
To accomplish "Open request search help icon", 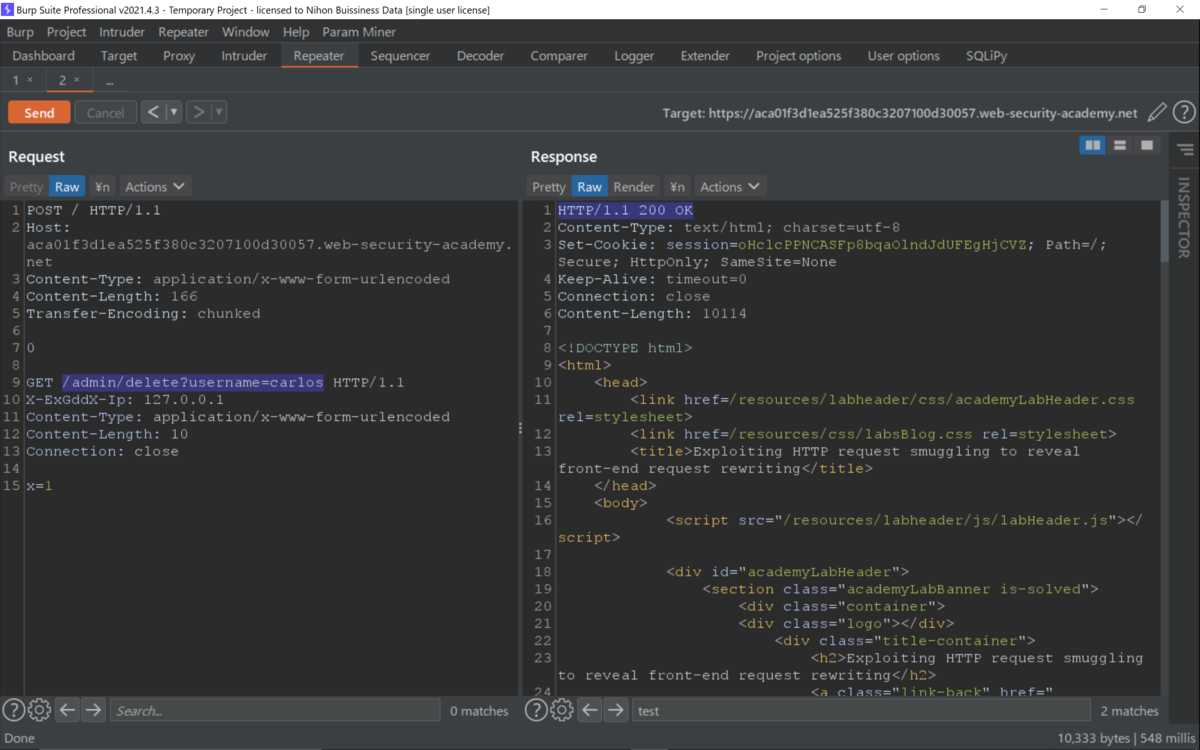I will coord(14,710).
